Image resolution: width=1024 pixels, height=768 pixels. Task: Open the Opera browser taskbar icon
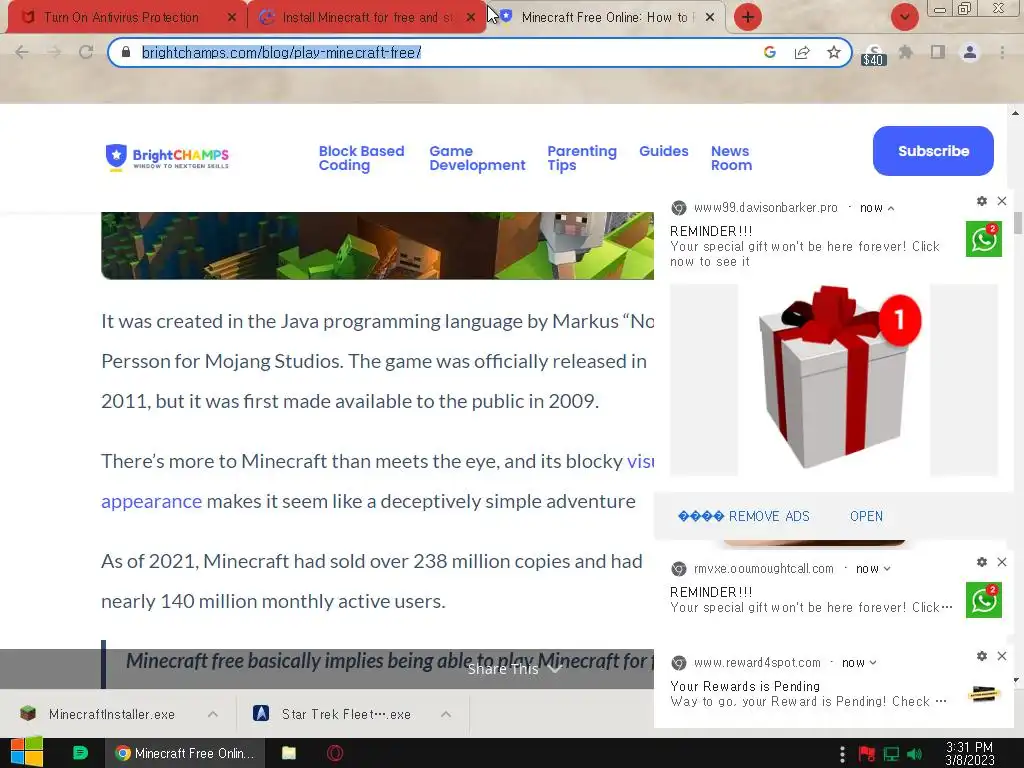click(x=335, y=753)
